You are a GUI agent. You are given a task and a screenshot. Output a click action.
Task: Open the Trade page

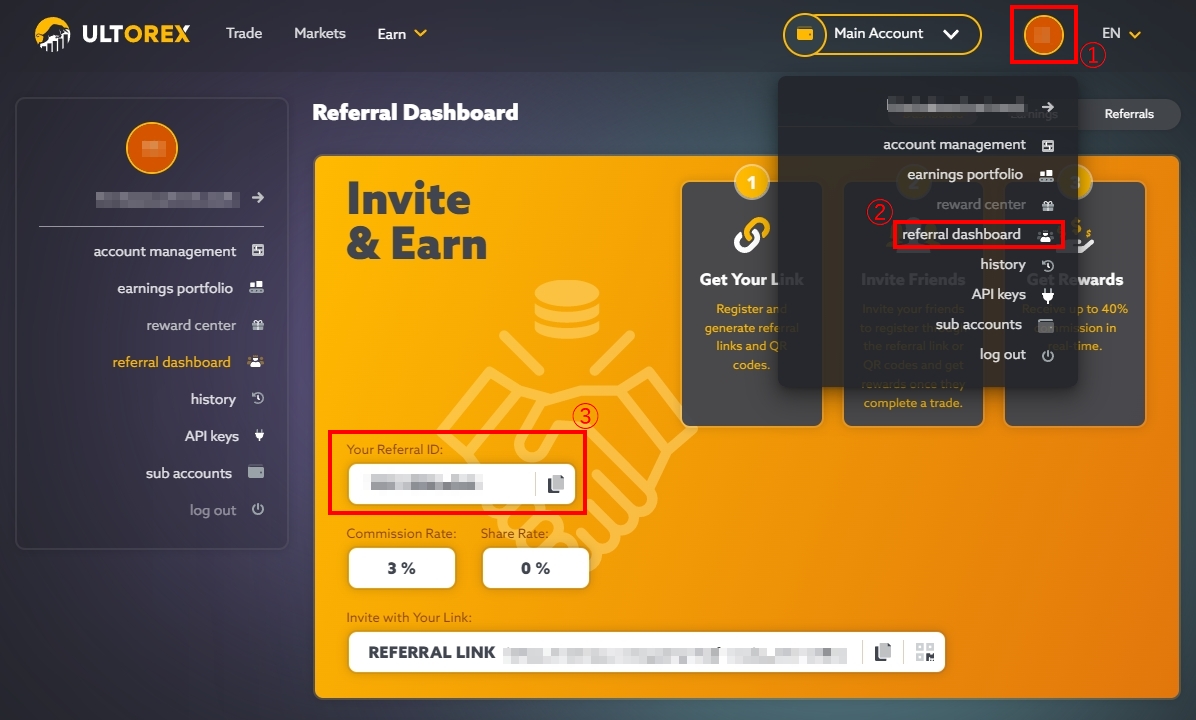point(244,34)
